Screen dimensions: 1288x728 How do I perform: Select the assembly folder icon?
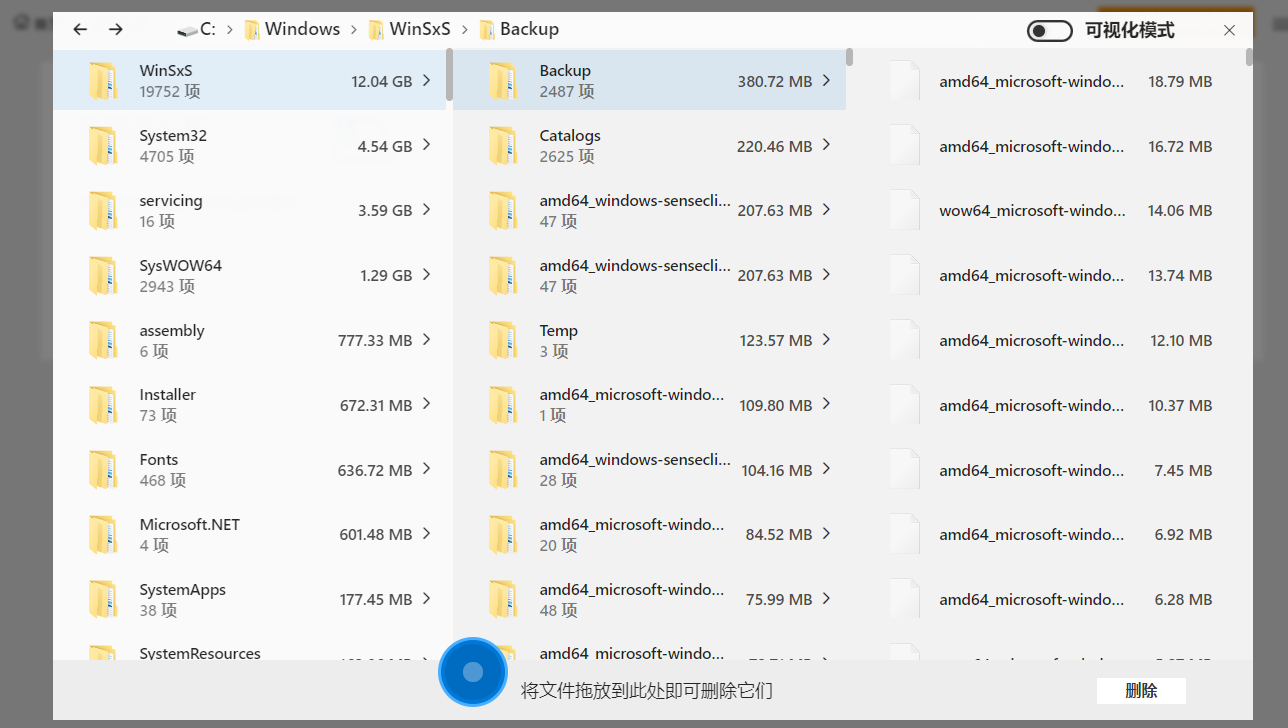103,341
